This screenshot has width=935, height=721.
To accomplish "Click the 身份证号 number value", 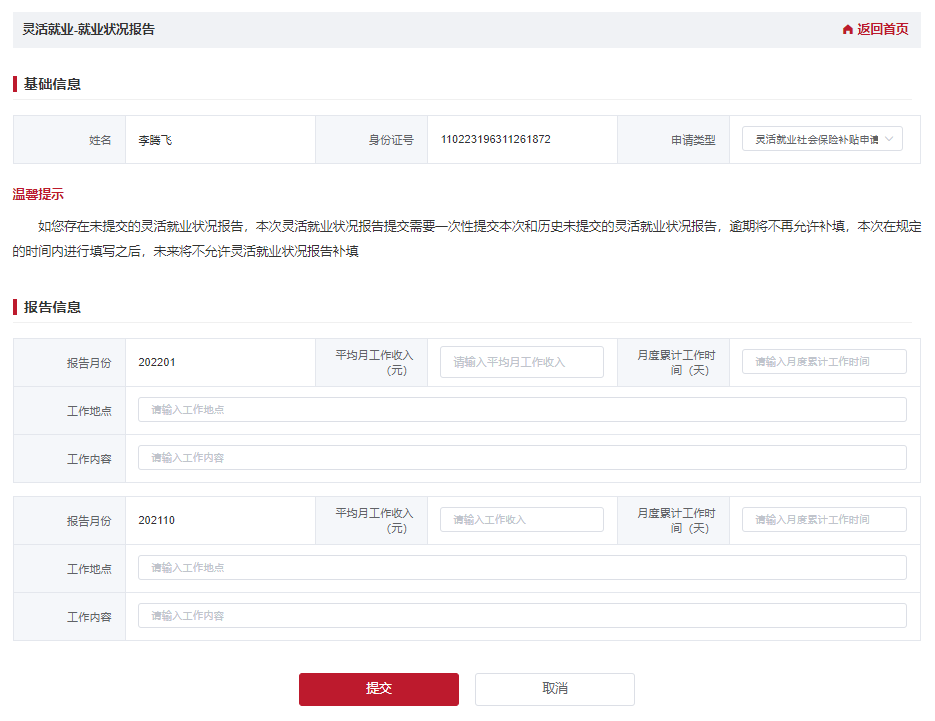I will click(x=495, y=140).
